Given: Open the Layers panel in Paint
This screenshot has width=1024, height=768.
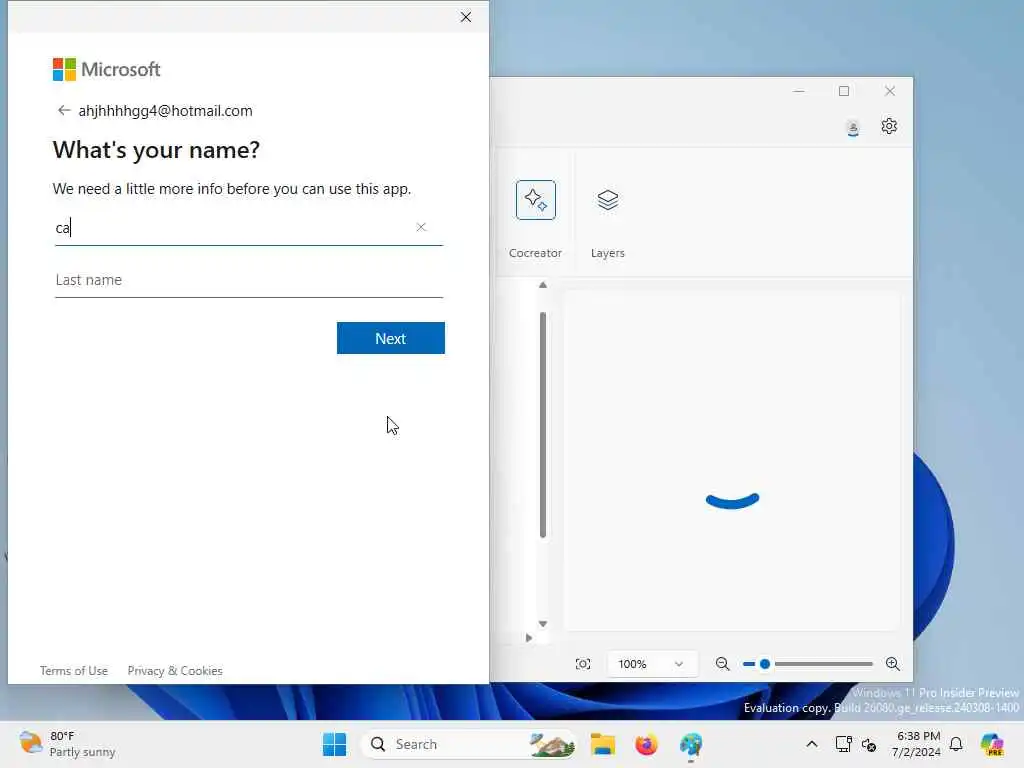Looking at the screenshot, I should 607,200.
